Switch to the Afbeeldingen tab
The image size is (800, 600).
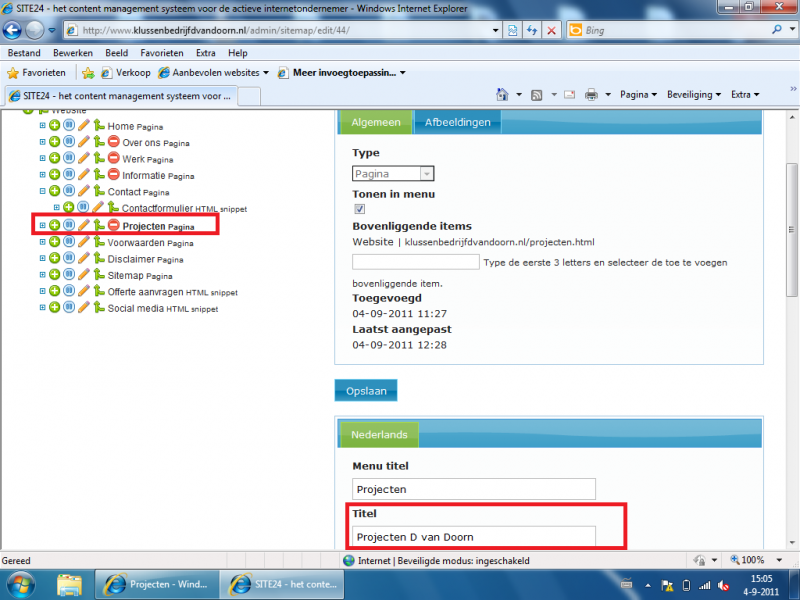pyautogui.click(x=457, y=122)
